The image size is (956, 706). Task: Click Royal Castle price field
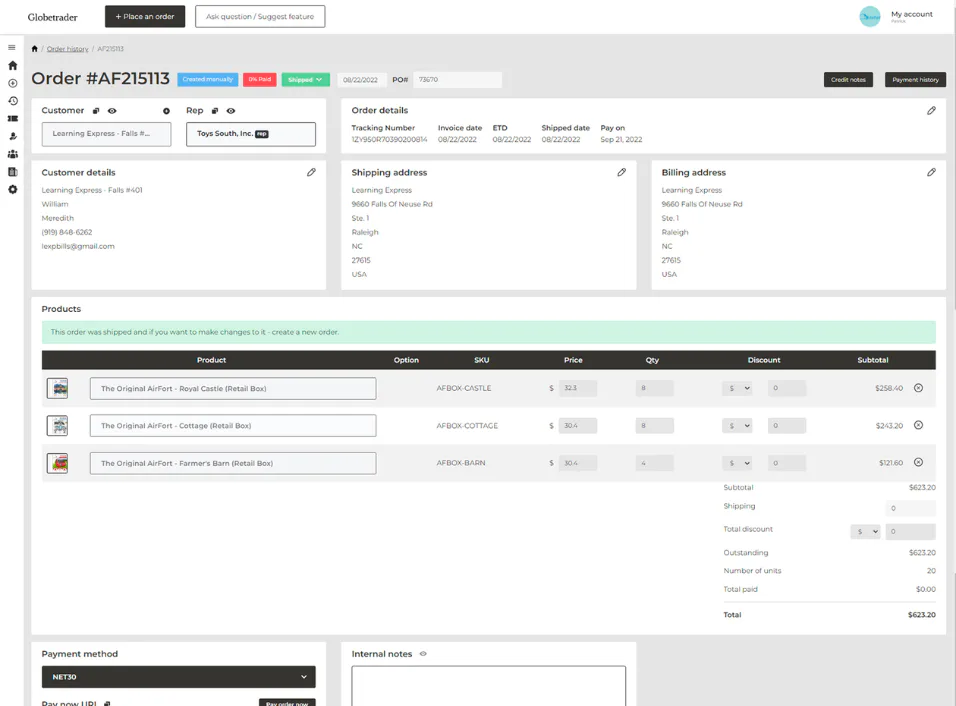pos(577,388)
